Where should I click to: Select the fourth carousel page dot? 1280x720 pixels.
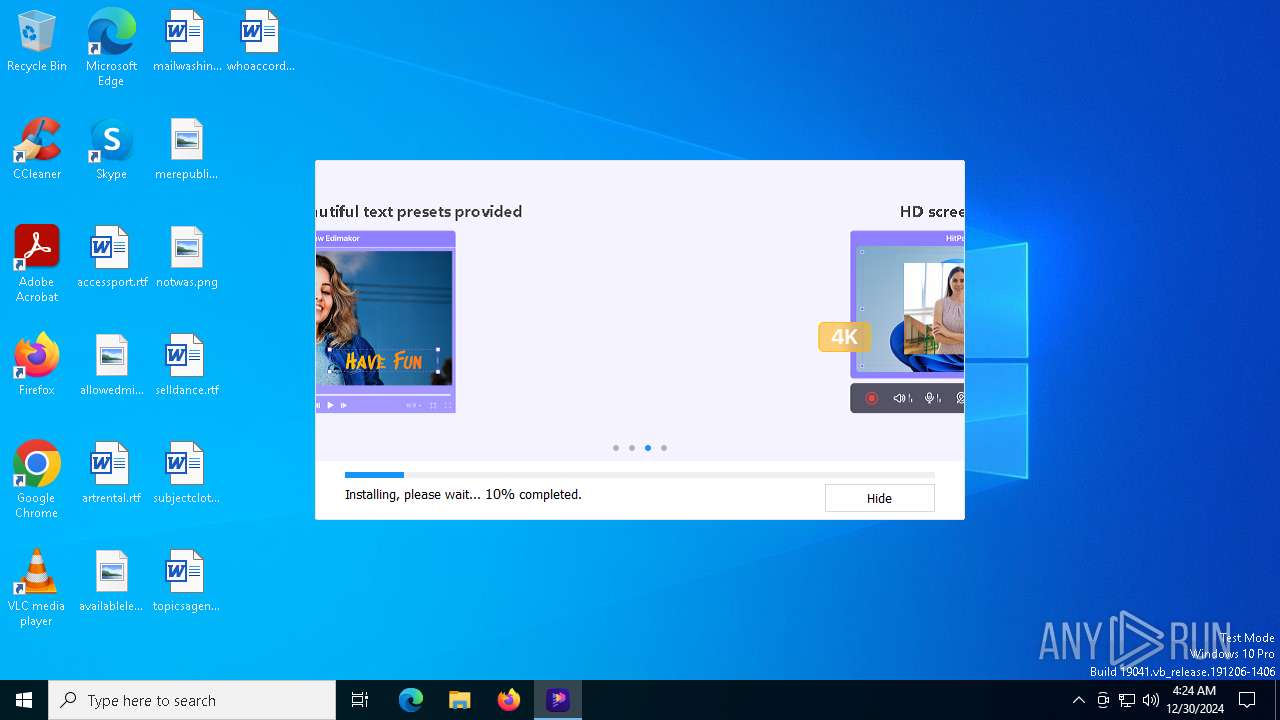[664, 448]
